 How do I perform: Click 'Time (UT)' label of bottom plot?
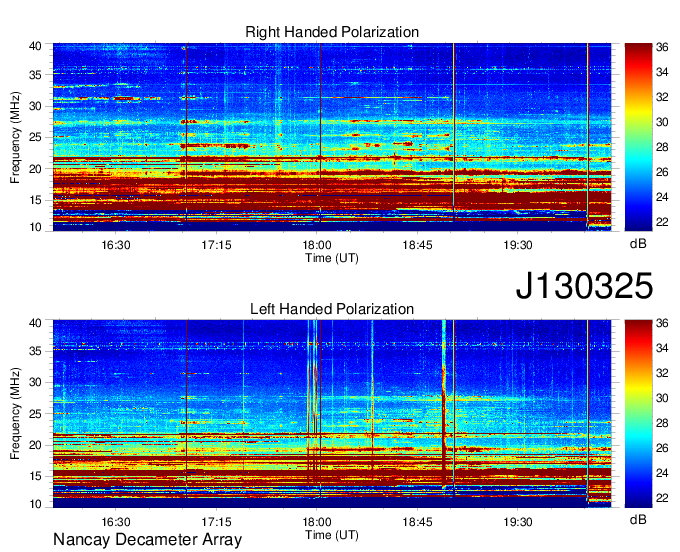tap(332, 535)
